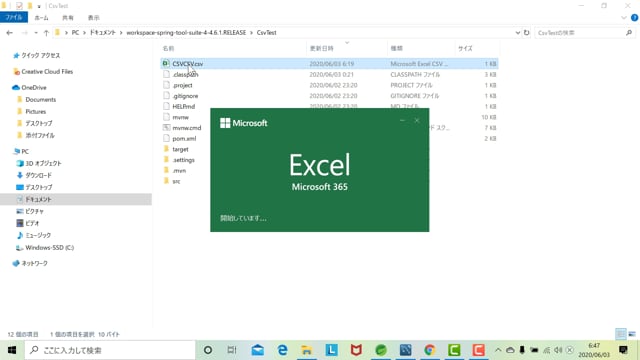Select PC in navigation pane
Image resolution: width=640 pixels, height=360 pixels.
coord(25,151)
